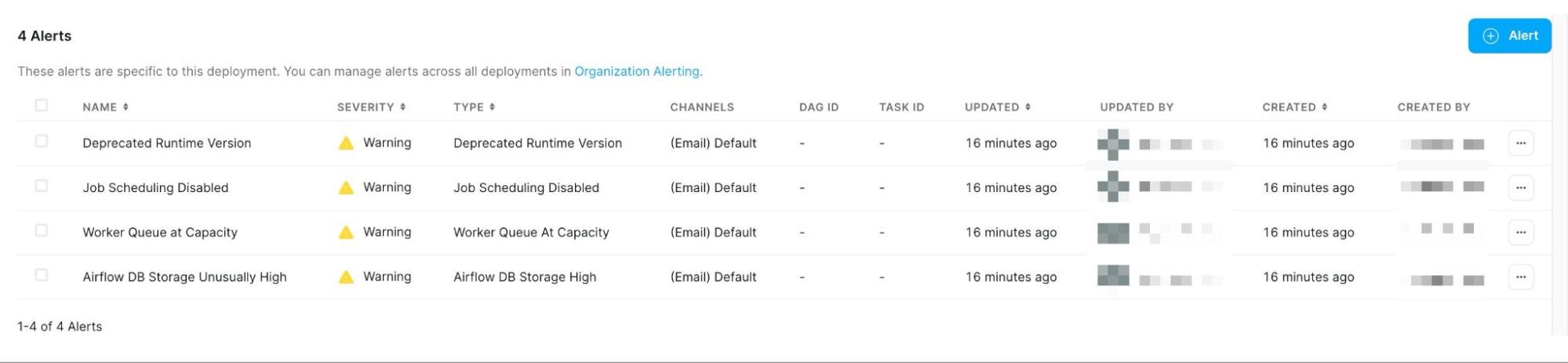Click the blue Alert button
The width and height of the screenshot is (1568, 363).
(x=1509, y=36)
